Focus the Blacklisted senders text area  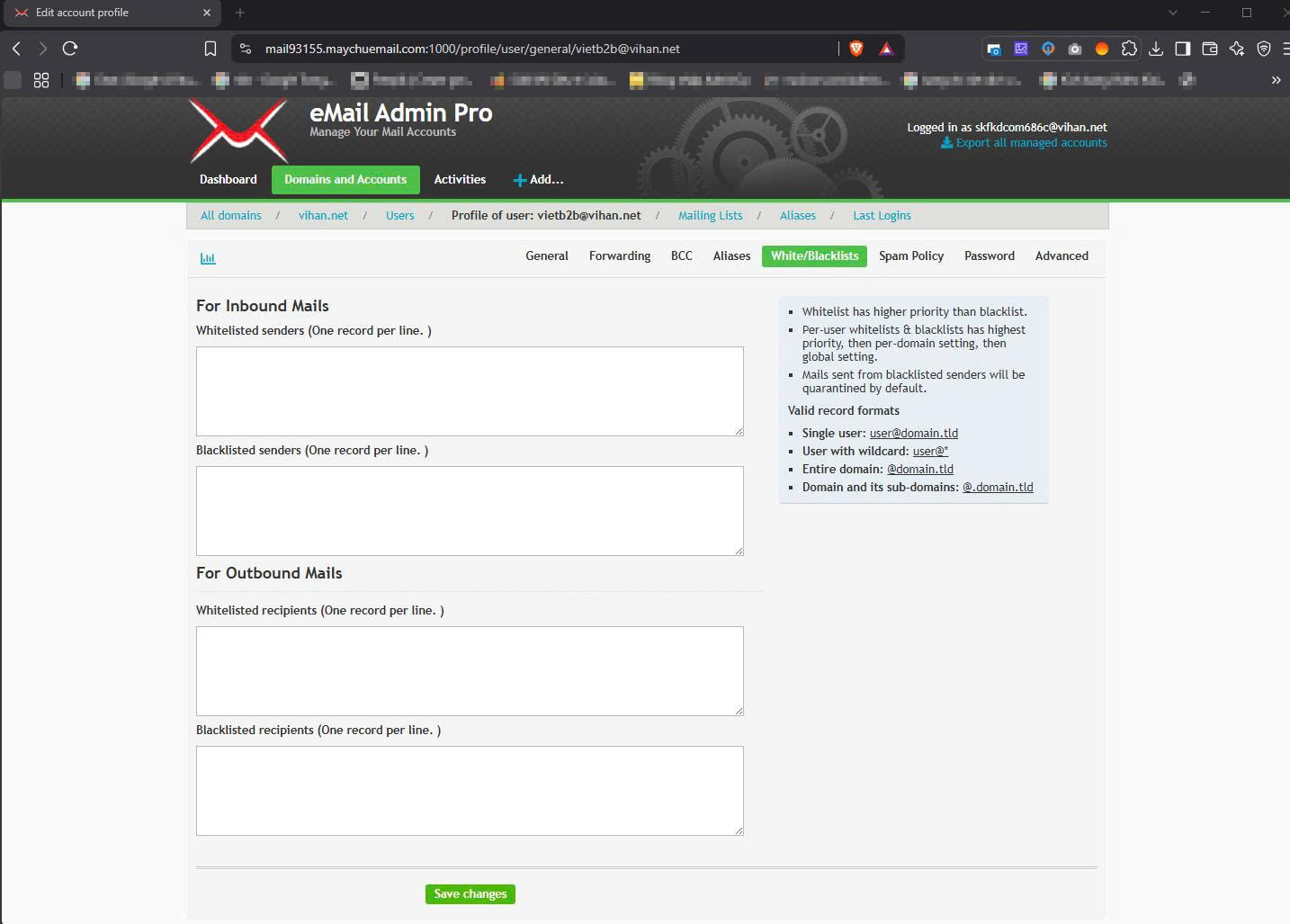pos(470,511)
